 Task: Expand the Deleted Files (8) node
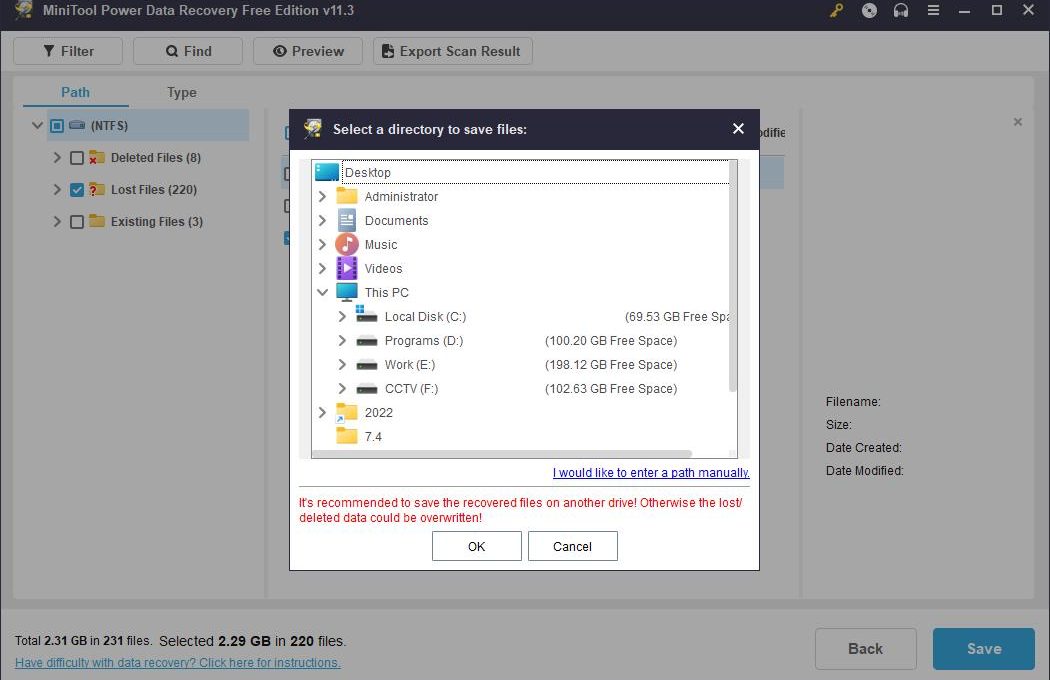pyautogui.click(x=57, y=157)
